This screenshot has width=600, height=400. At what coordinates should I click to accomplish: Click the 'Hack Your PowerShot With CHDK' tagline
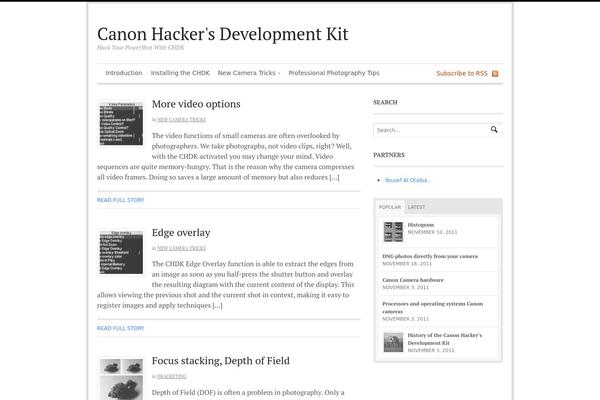140,47
